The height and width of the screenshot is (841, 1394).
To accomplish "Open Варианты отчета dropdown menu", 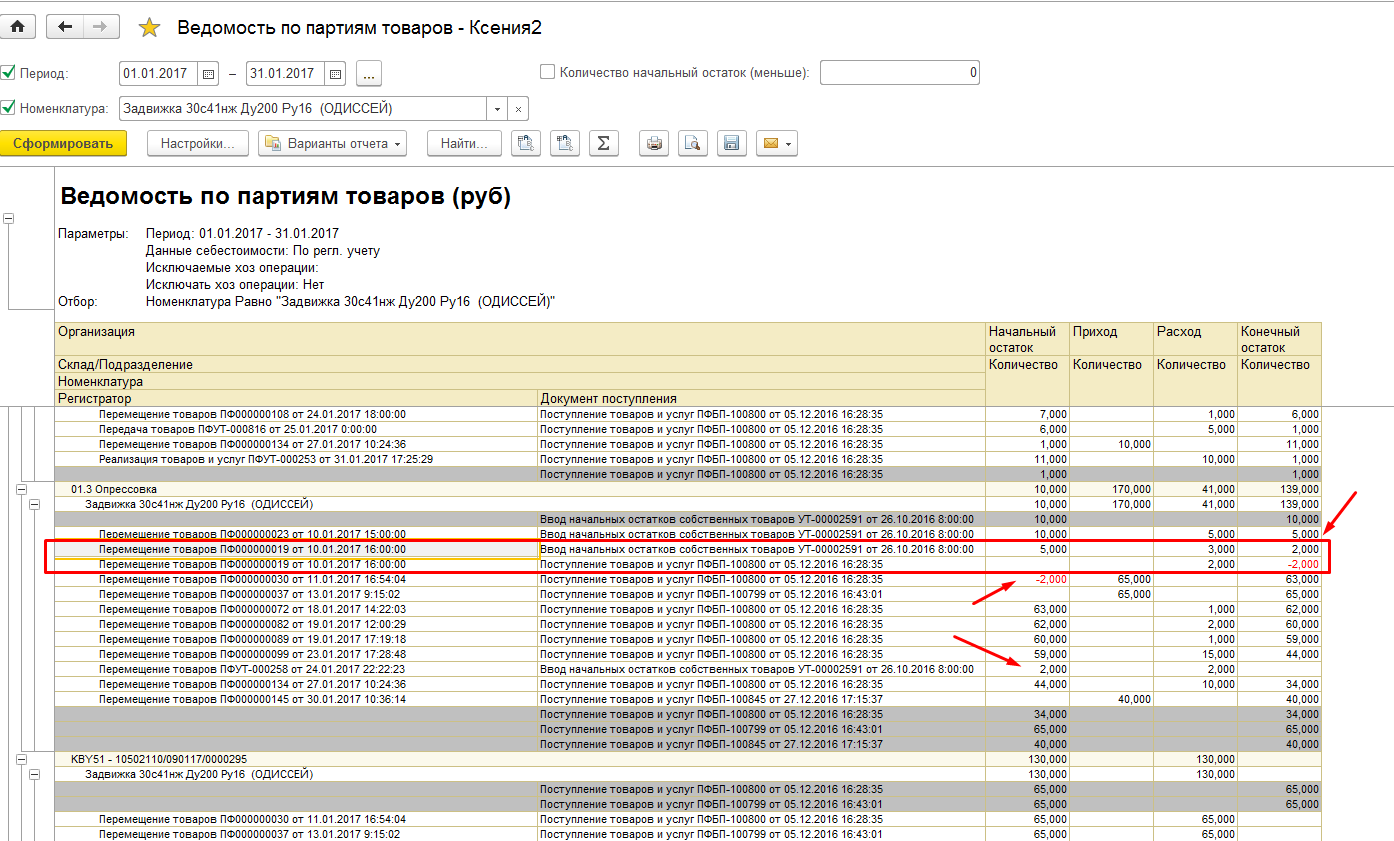I will click(333, 144).
